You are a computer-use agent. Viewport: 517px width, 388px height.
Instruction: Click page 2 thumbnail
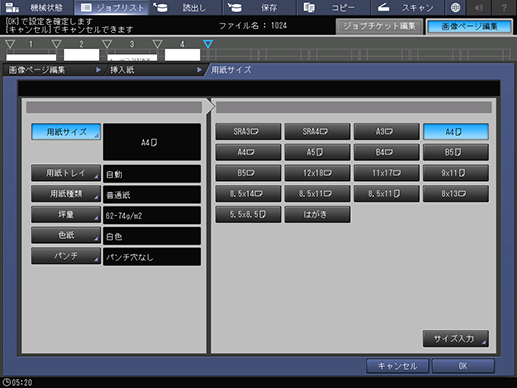(x=81, y=55)
